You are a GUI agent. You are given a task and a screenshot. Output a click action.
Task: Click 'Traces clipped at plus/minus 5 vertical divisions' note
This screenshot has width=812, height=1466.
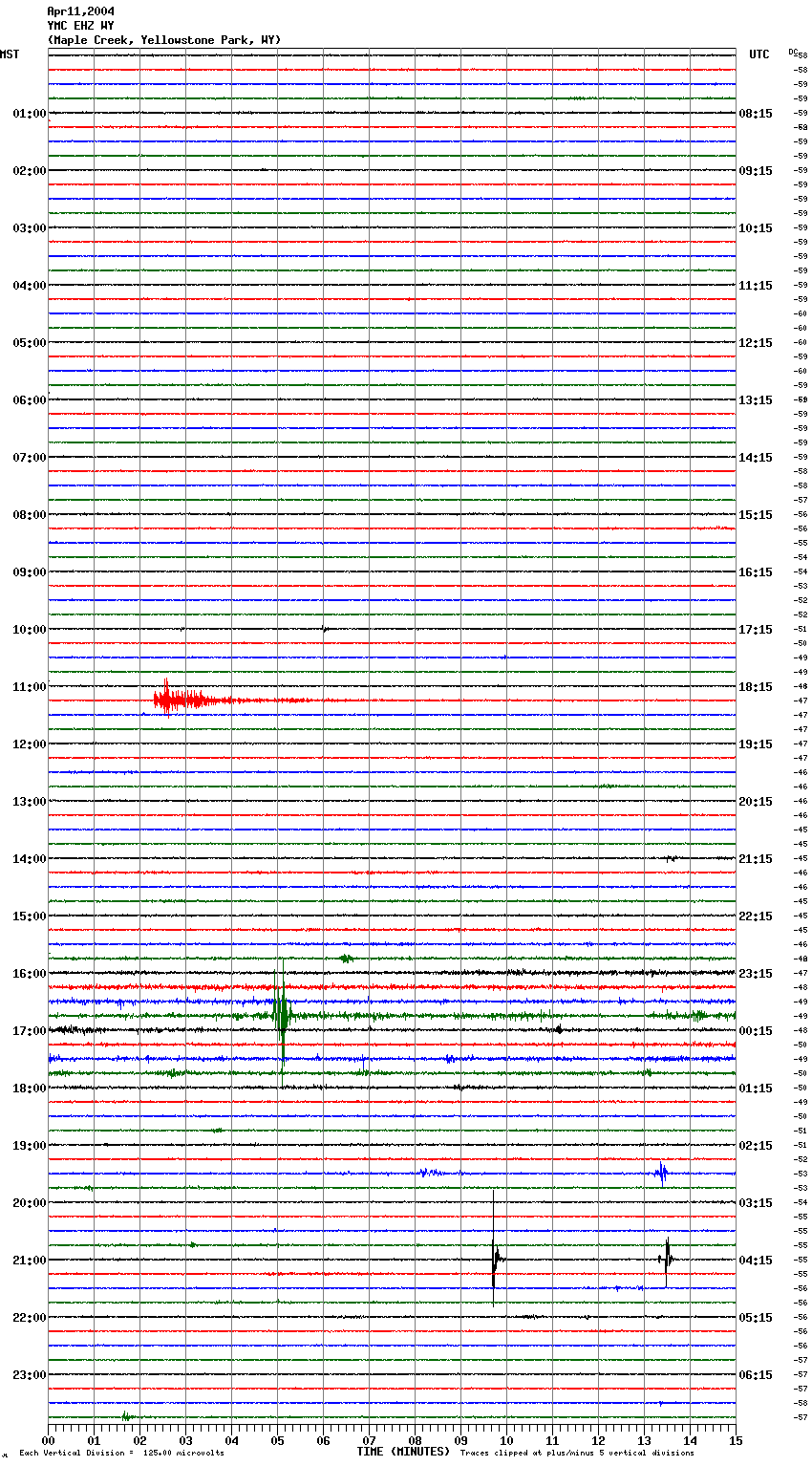(x=577, y=1453)
